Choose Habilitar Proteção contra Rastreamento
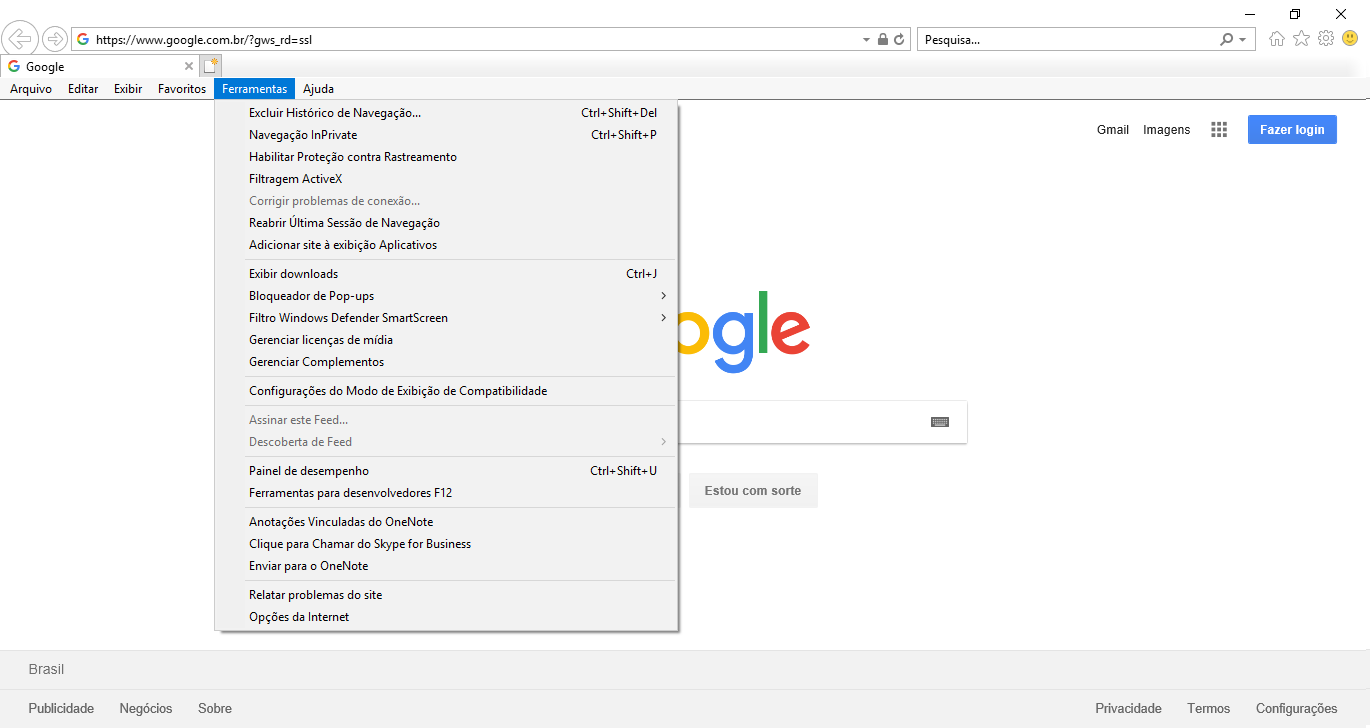Screen dimensions: 1370x728 tap(447, 157)
